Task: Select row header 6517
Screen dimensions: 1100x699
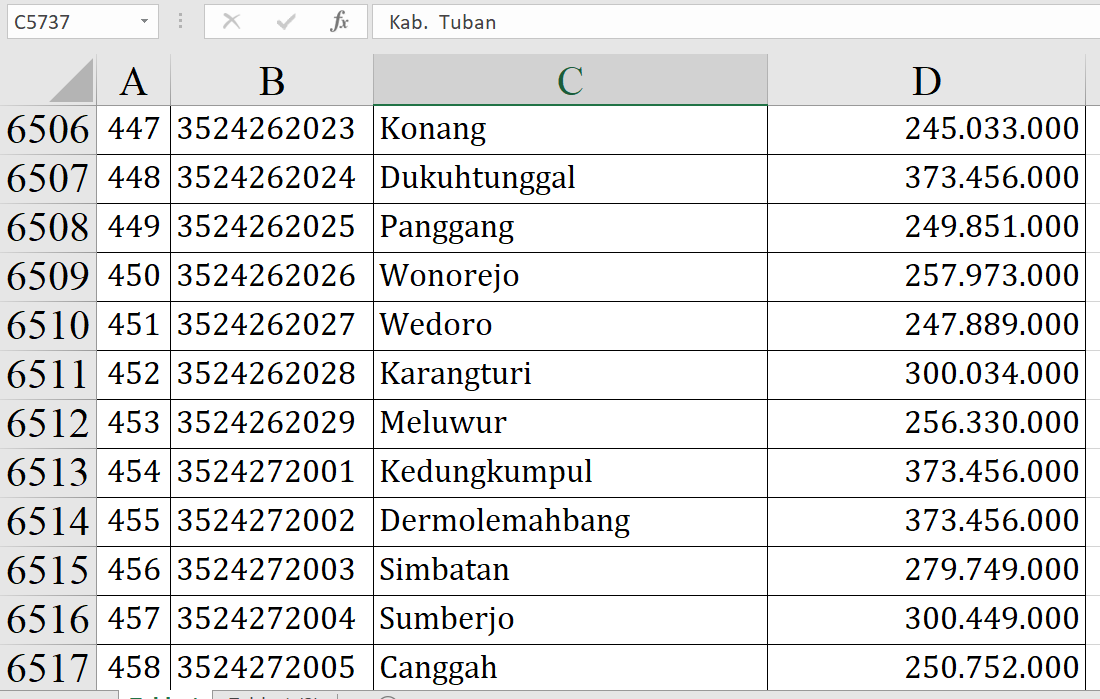Action: 48,668
